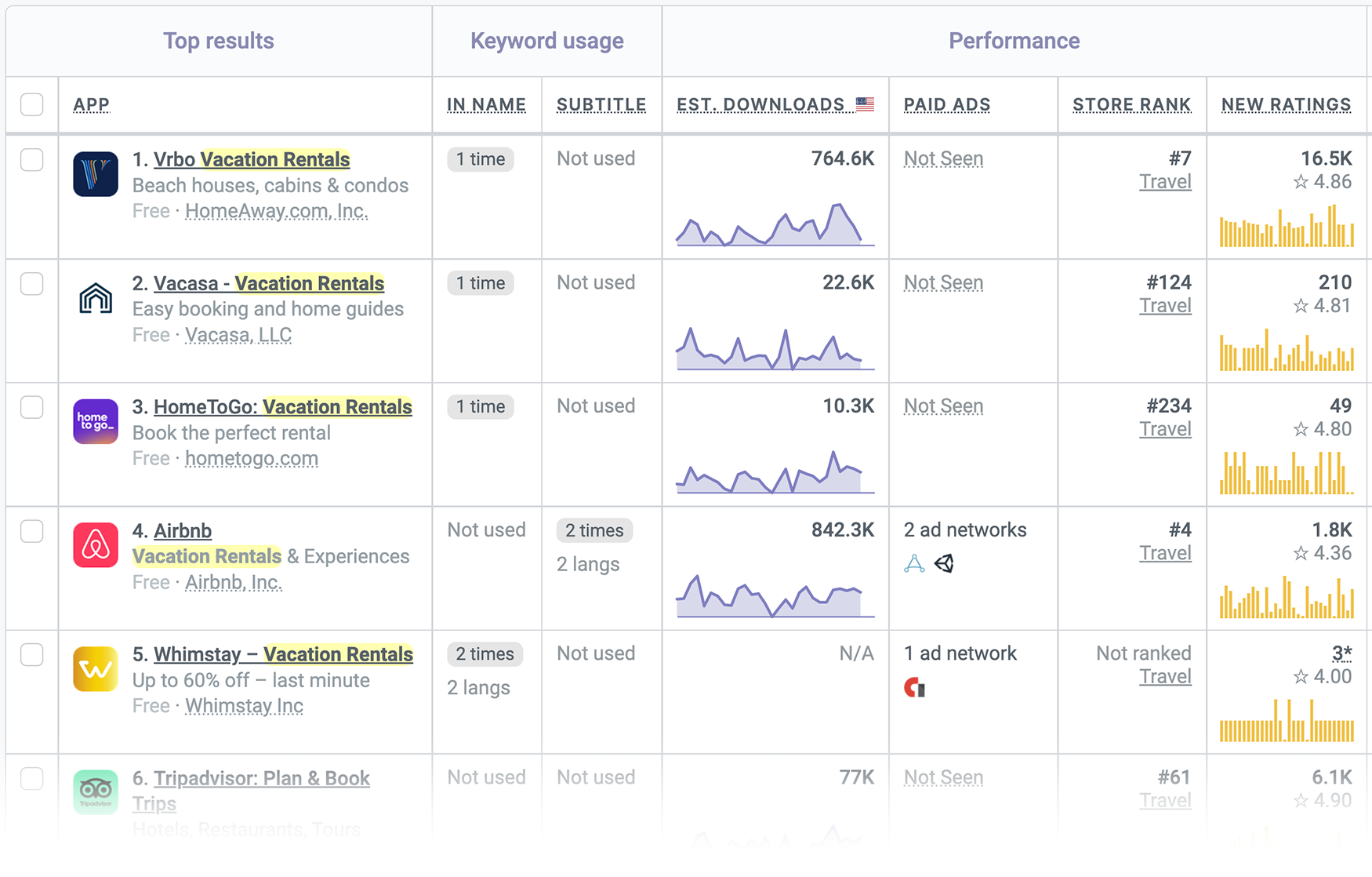Click the Airbnb app icon
This screenshot has width=1372, height=877.
click(x=95, y=545)
